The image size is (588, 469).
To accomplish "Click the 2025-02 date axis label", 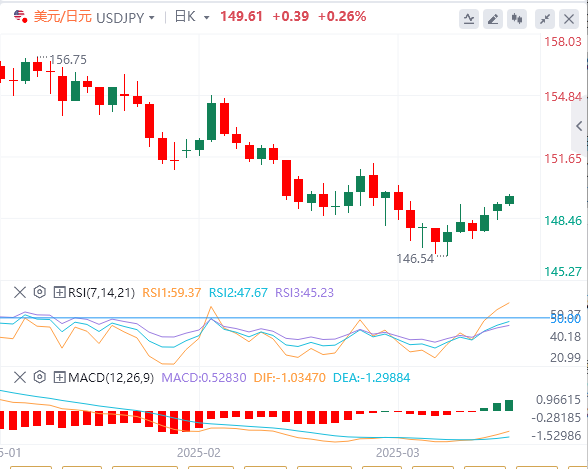I will coord(199,453).
